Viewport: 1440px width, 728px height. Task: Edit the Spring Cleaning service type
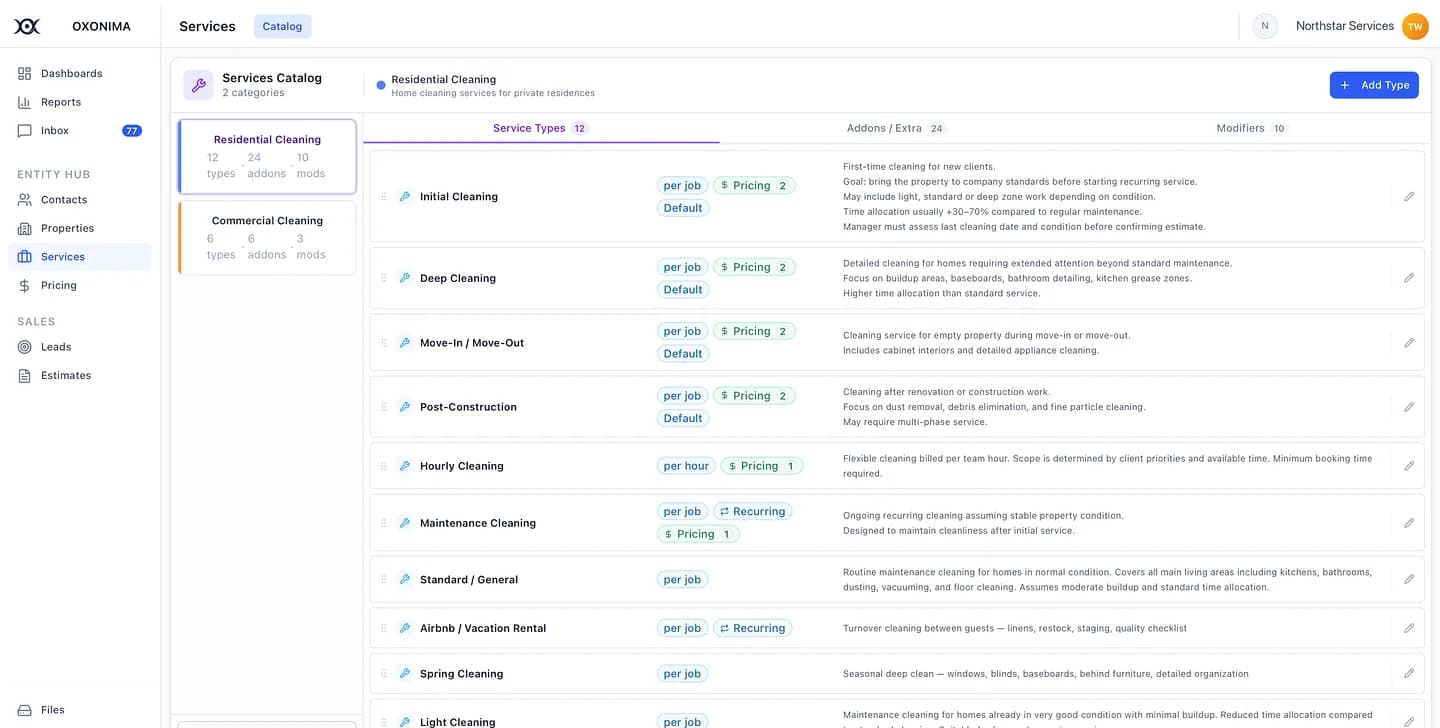point(1409,674)
